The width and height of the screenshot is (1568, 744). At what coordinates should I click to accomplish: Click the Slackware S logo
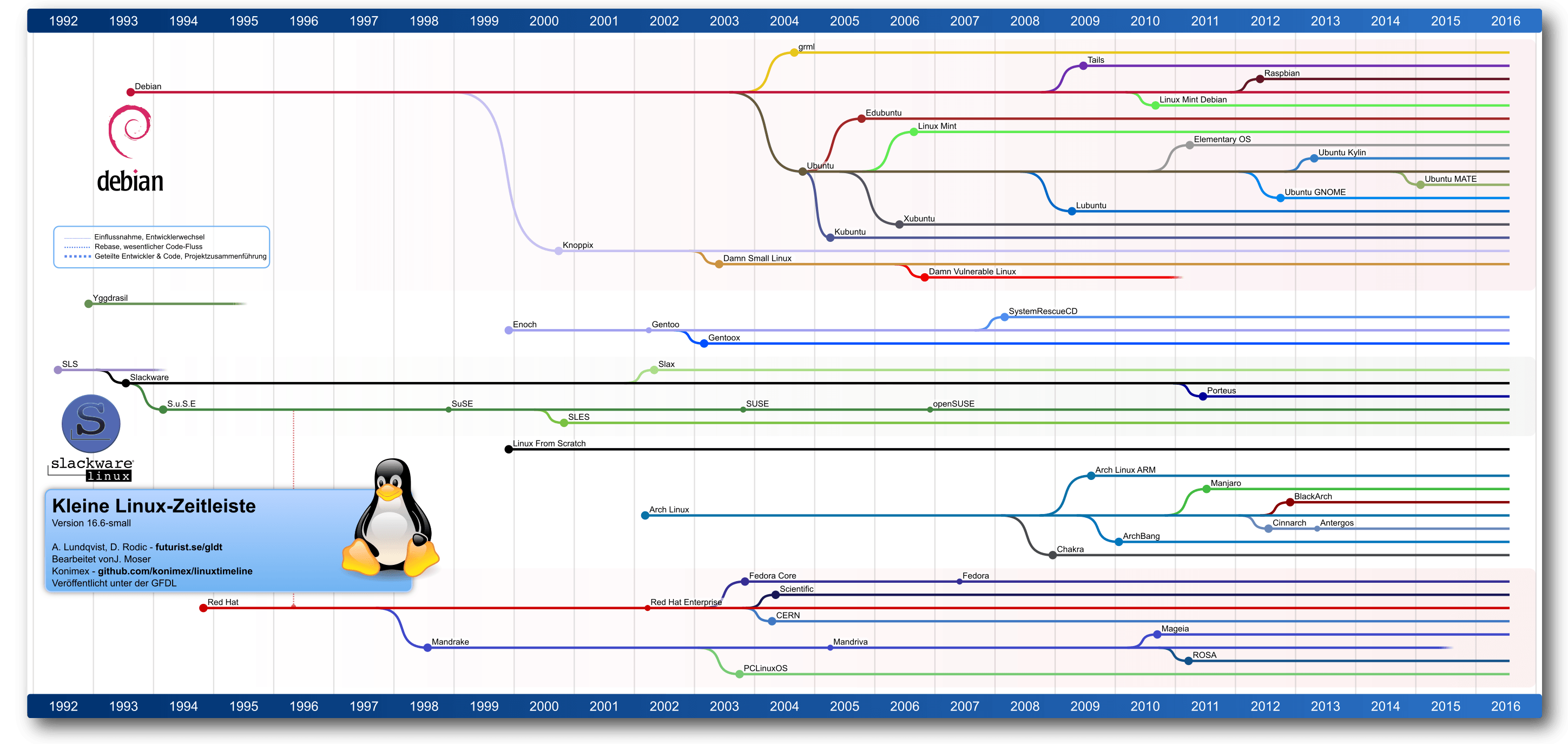91,423
